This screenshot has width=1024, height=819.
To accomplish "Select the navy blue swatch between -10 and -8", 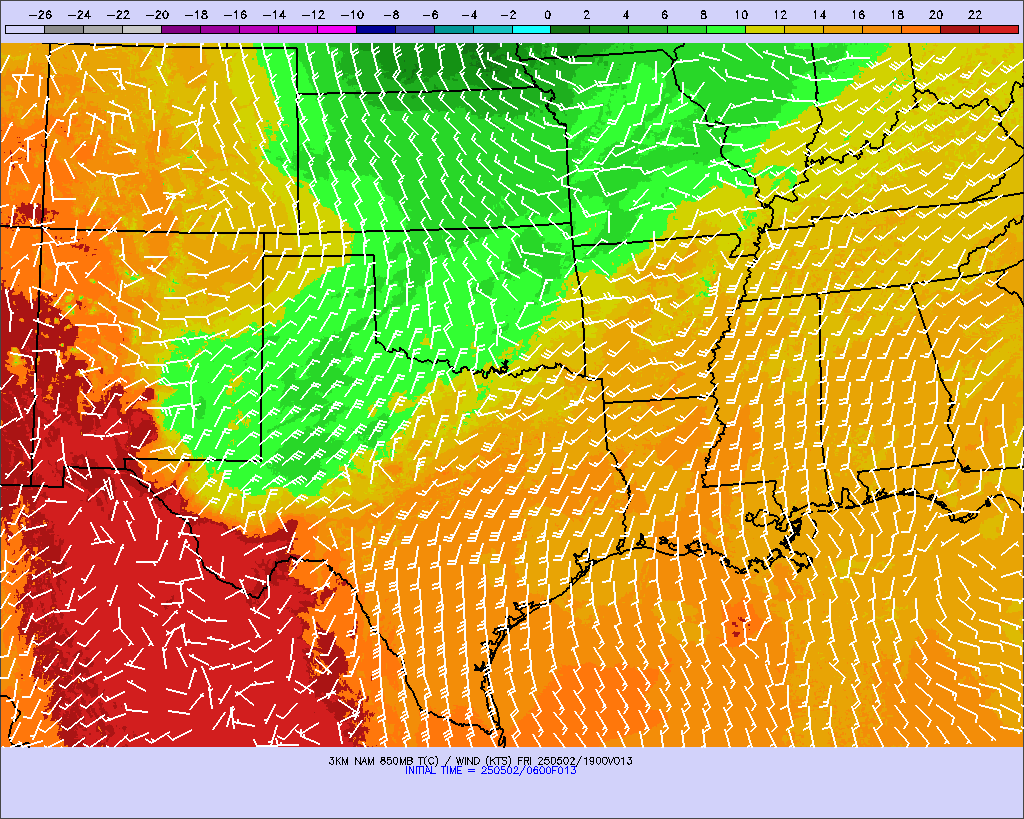I will [376, 29].
